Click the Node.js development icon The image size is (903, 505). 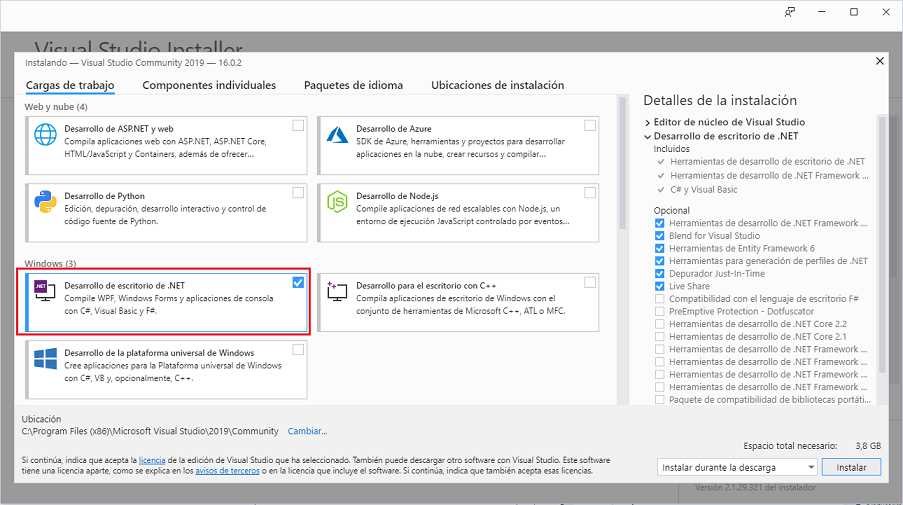coord(336,201)
